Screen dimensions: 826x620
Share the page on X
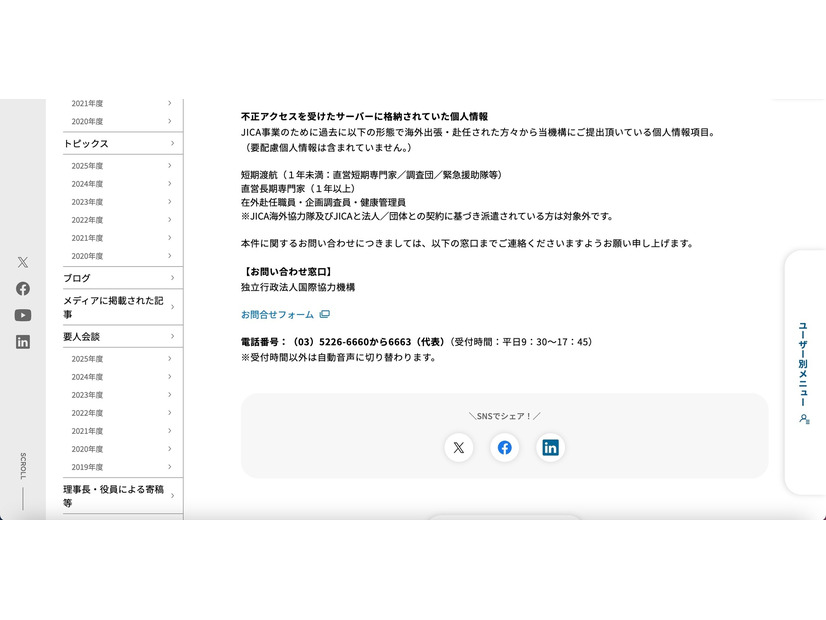[459, 448]
